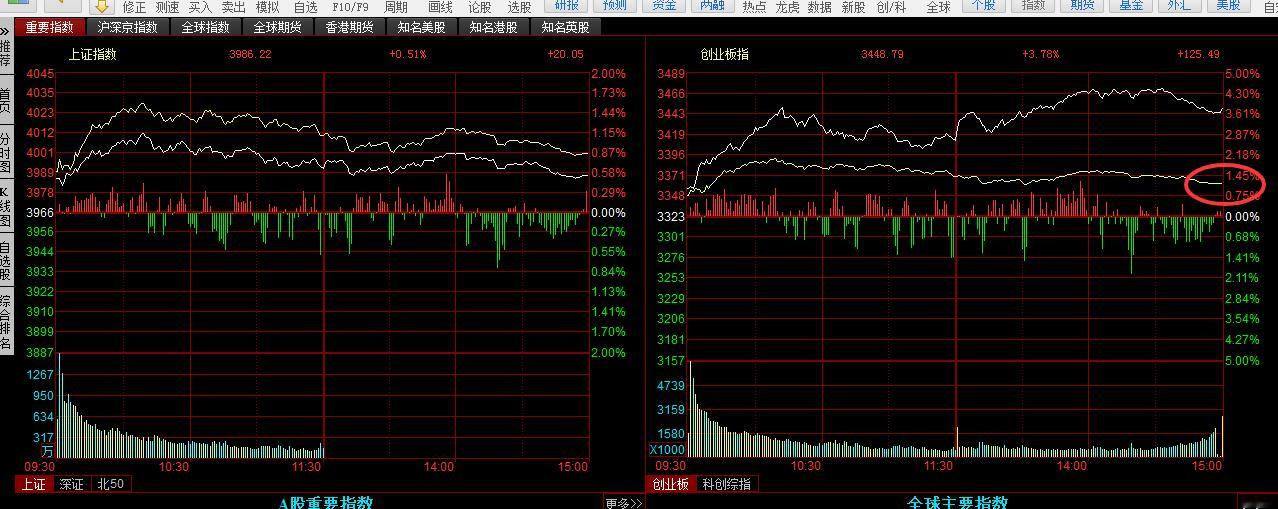Open the 综合排名 sidebar tab
This screenshot has width=1278, height=509.
click(x=6, y=321)
